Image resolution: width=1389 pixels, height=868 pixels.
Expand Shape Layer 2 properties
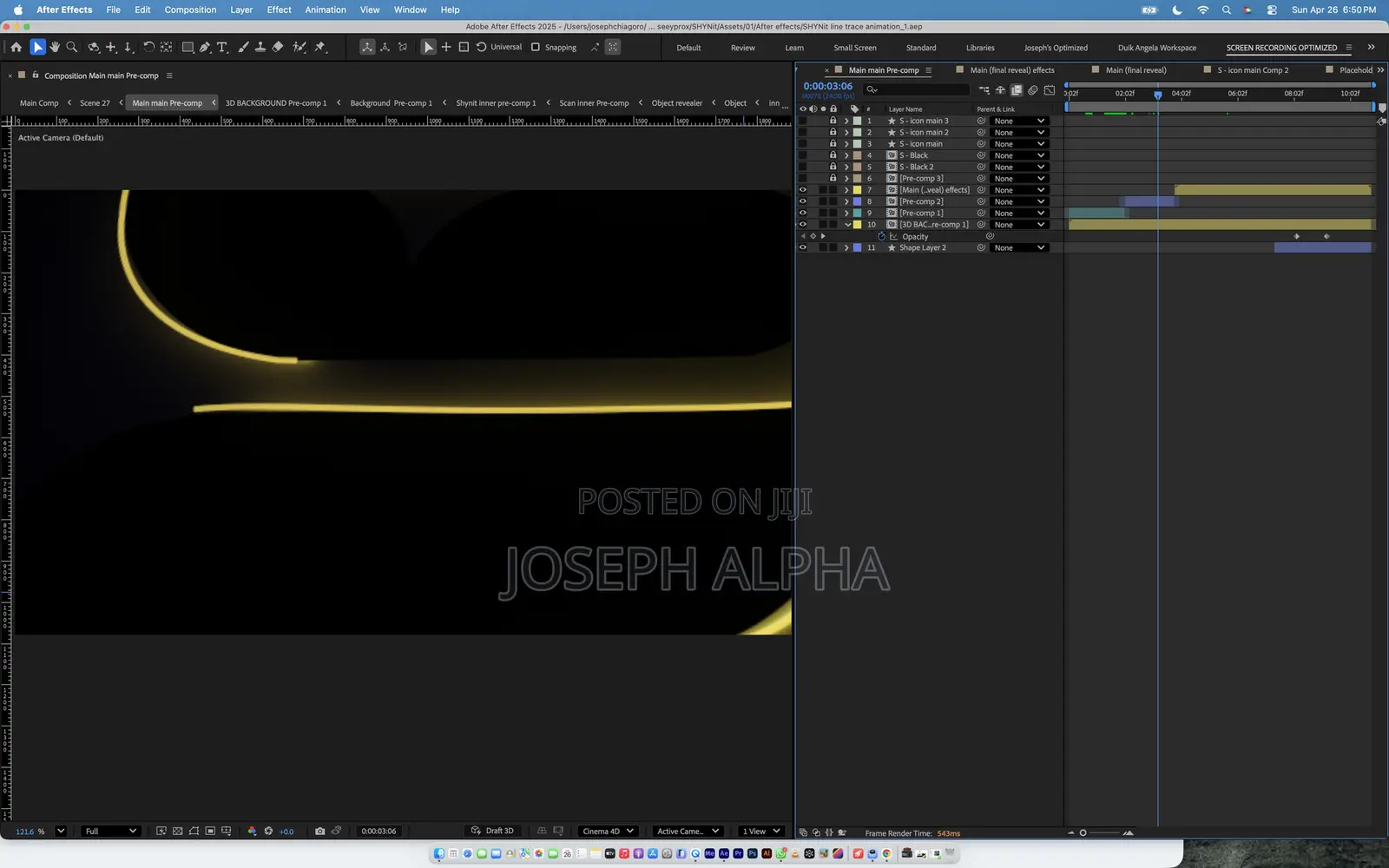click(846, 247)
